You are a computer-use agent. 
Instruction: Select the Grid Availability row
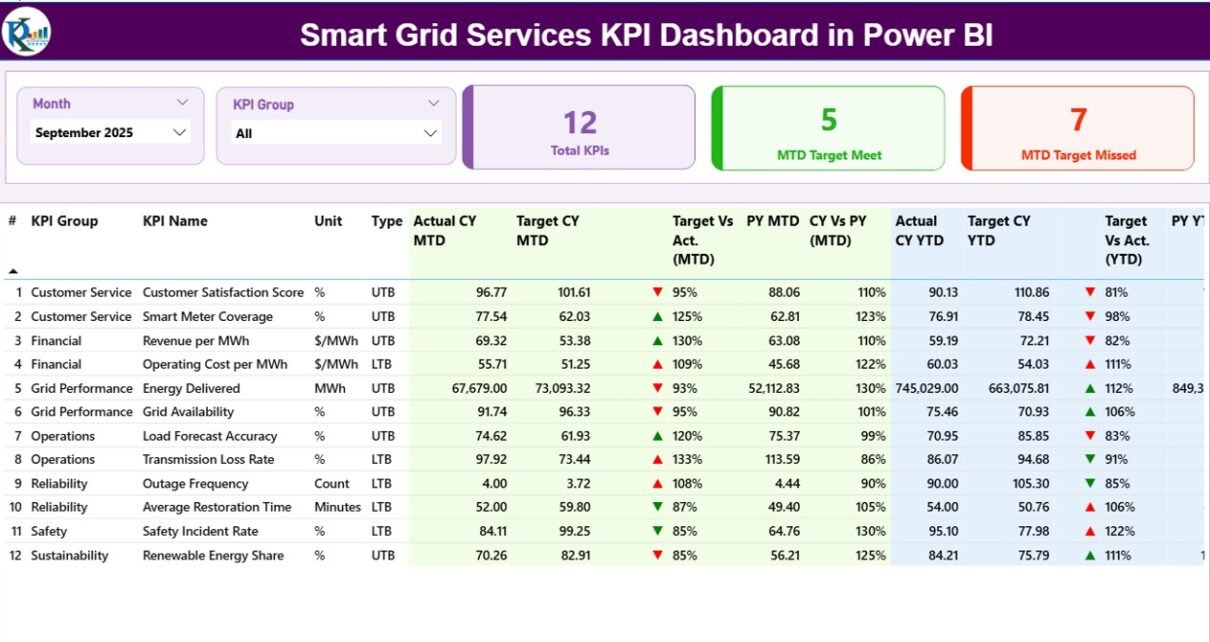click(188, 412)
